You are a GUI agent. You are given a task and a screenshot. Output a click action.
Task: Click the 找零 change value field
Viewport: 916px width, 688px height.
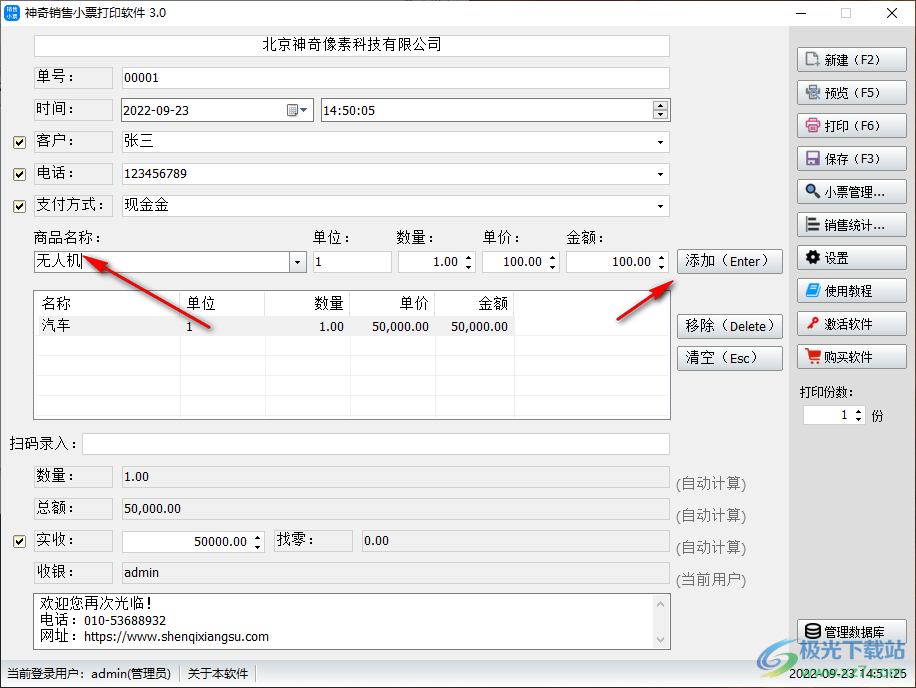click(x=515, y=541)
